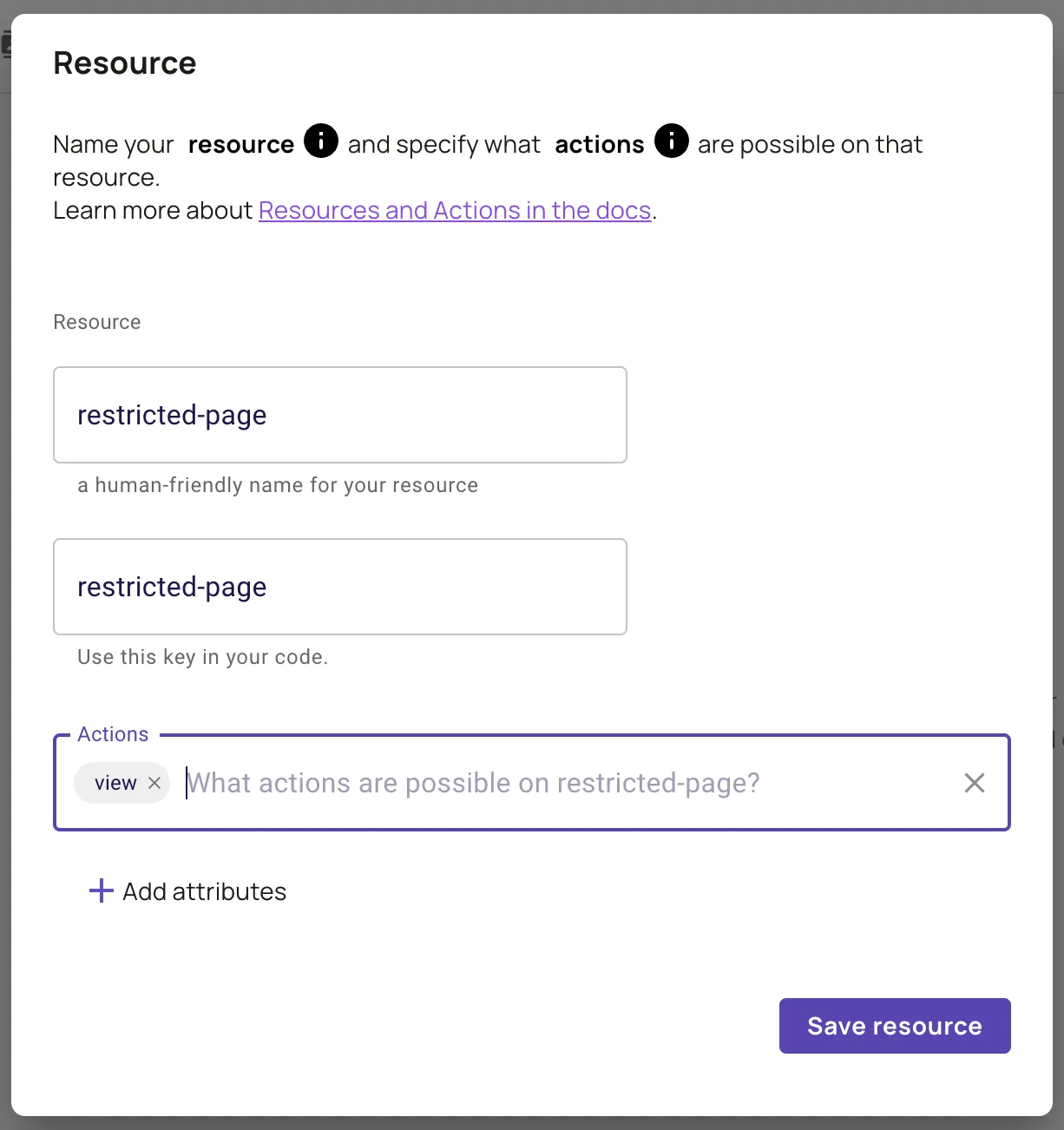Click the bold "resource" term in description

[x=240, y=144]
